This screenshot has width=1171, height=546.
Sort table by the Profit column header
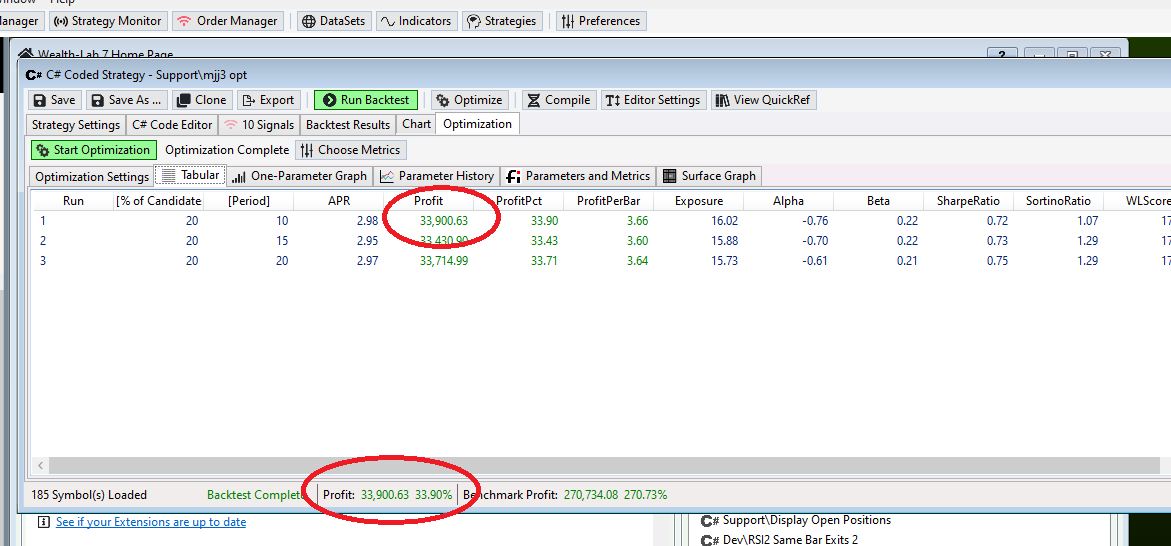tap(428, 201)
